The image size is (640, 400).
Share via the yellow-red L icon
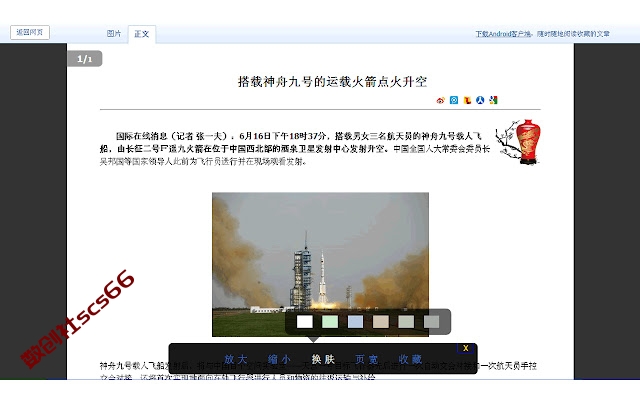coord(467,100)
